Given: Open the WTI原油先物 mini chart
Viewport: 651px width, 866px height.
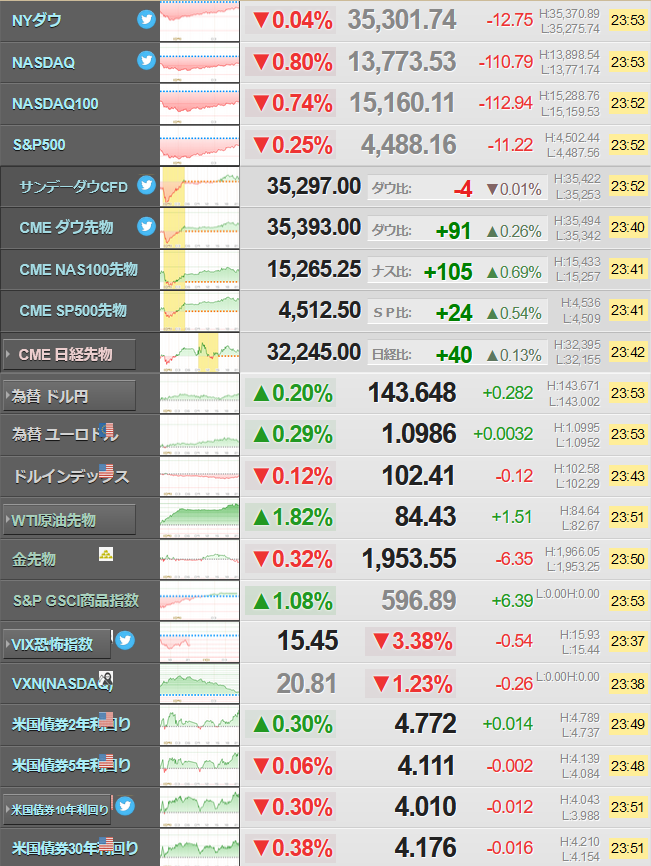Looking at the screenshot, I should click(200, 518).
